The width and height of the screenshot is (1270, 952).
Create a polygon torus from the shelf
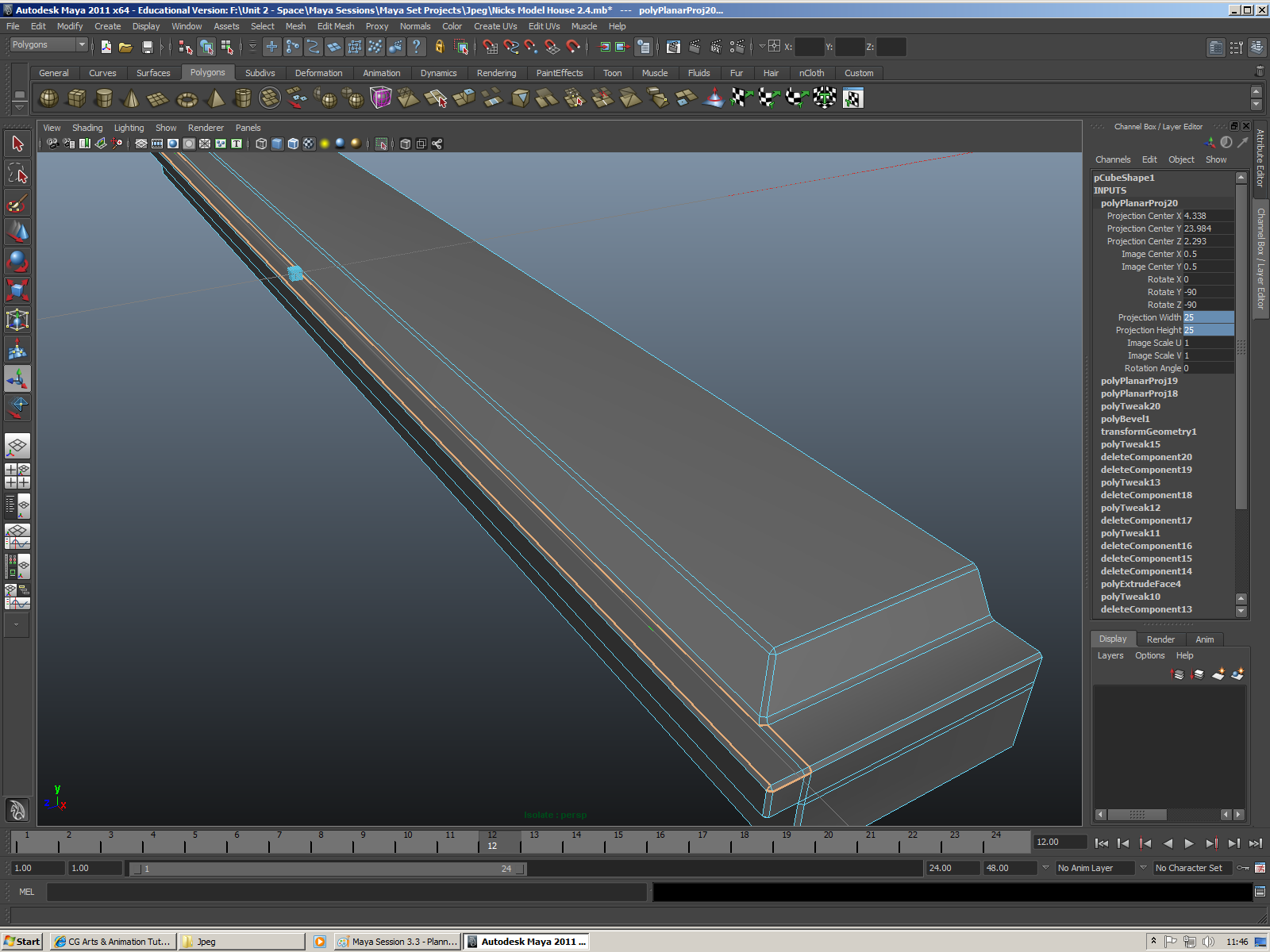coord(186,98)
